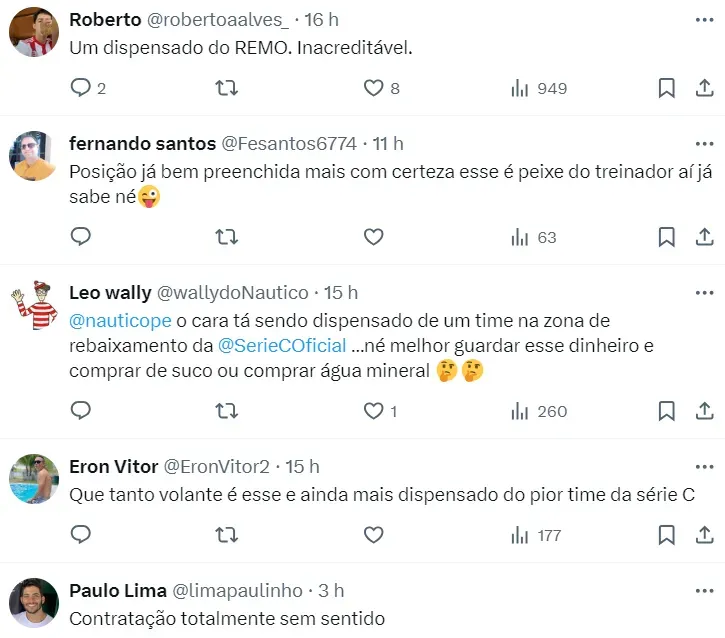725x638 pixels.
Task: Bookmark Eron Vitor's tweet
Action: pos(666,535)
